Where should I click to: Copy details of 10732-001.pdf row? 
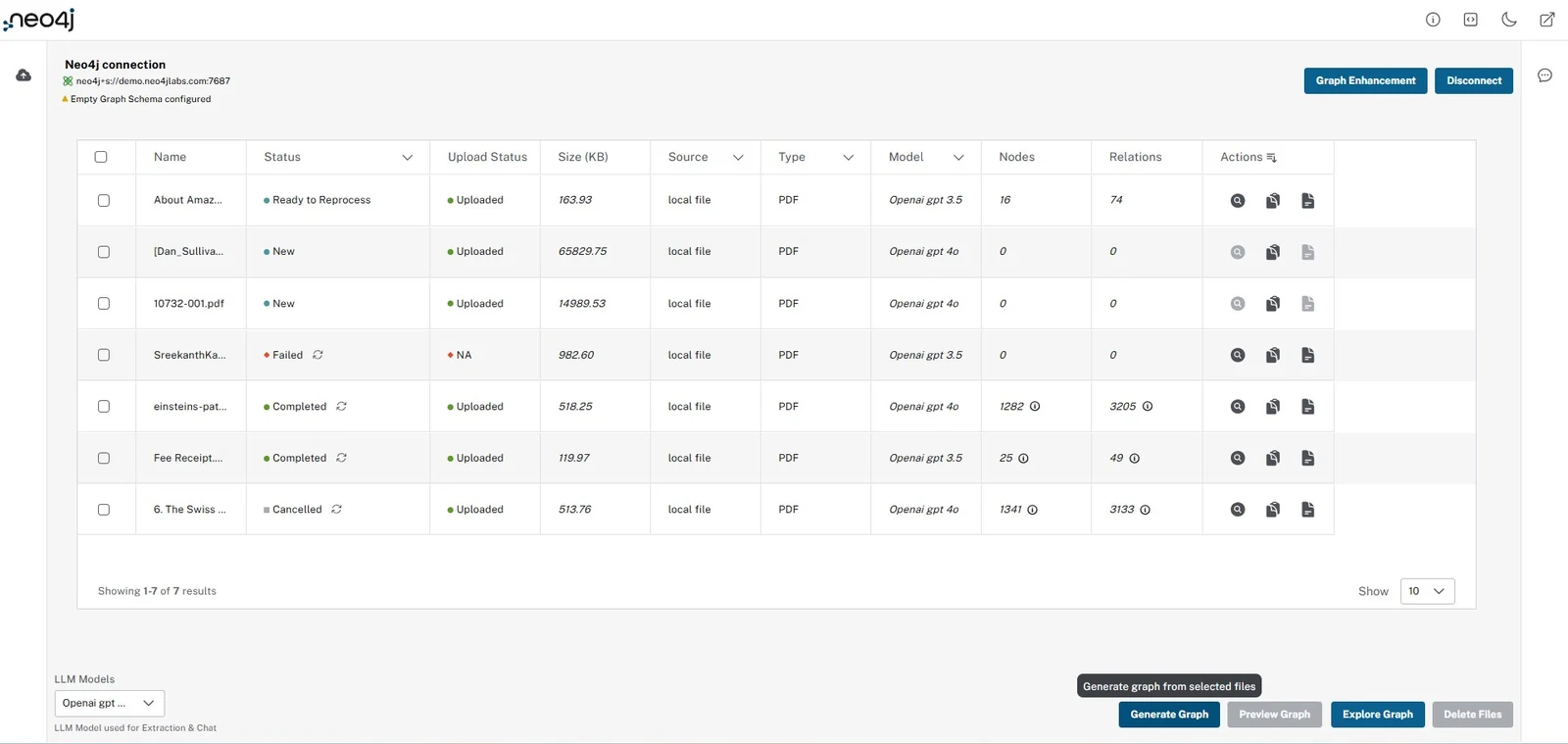[x=1272, y=304]
